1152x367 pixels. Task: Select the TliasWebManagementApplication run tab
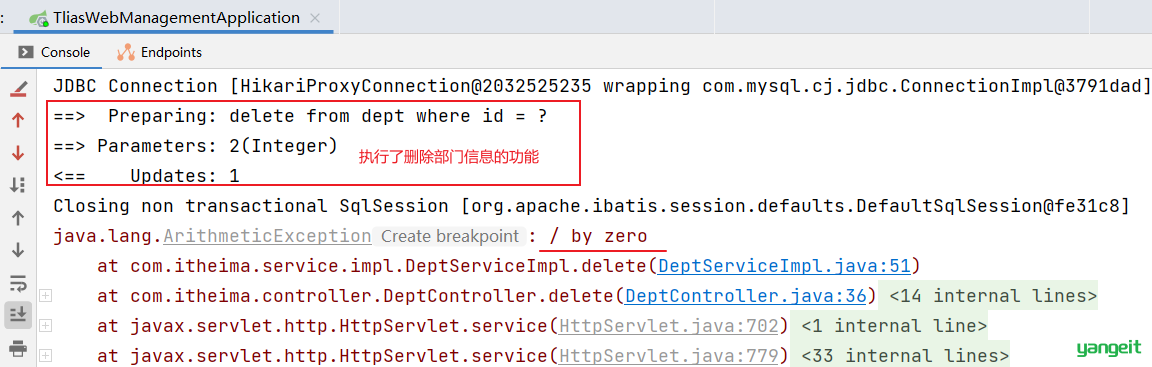(x=176, y=18)
